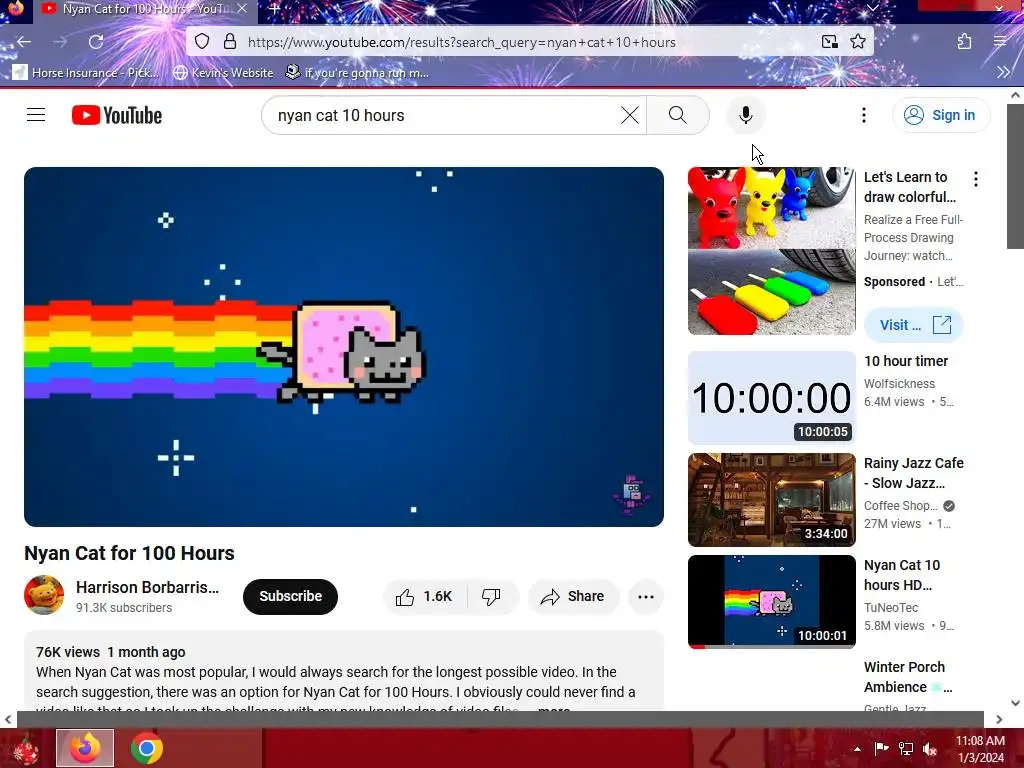This screenshot has width=1024, height=768.
Task: Open more actions ellipsis under video
Action: [x=645, y=596]
